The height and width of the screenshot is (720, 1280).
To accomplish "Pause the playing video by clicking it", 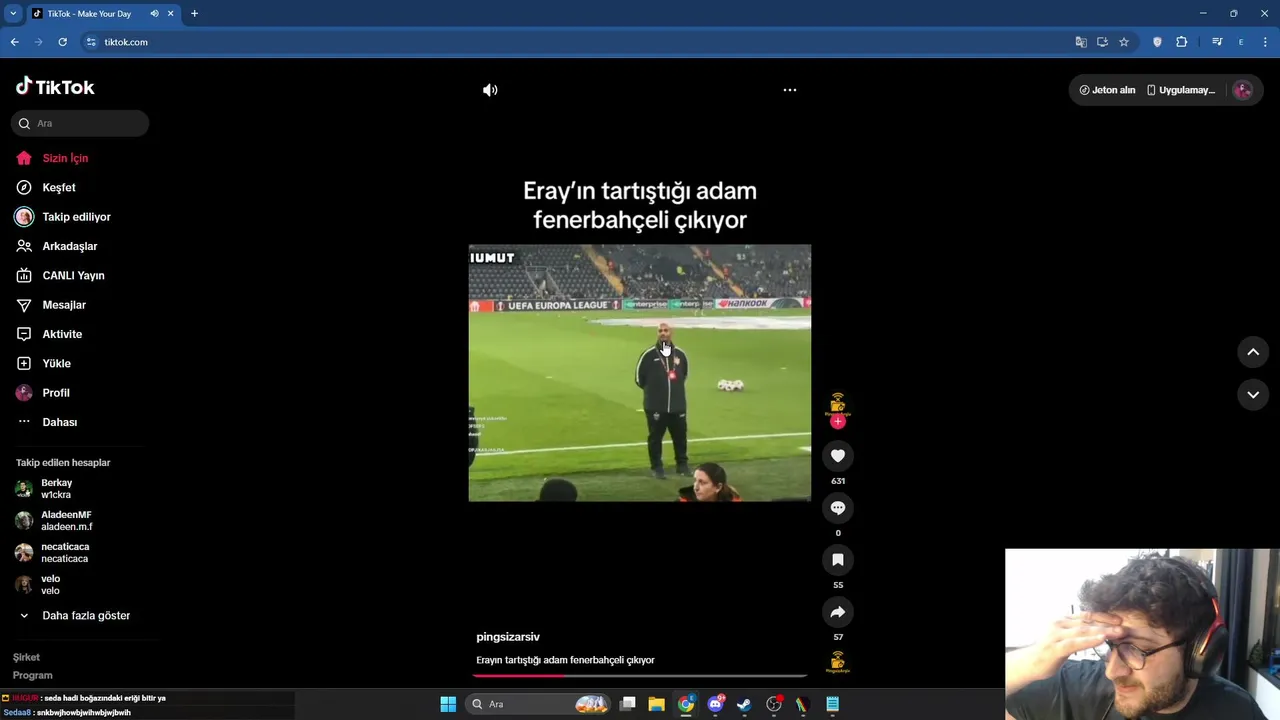I will coord(640,373).
